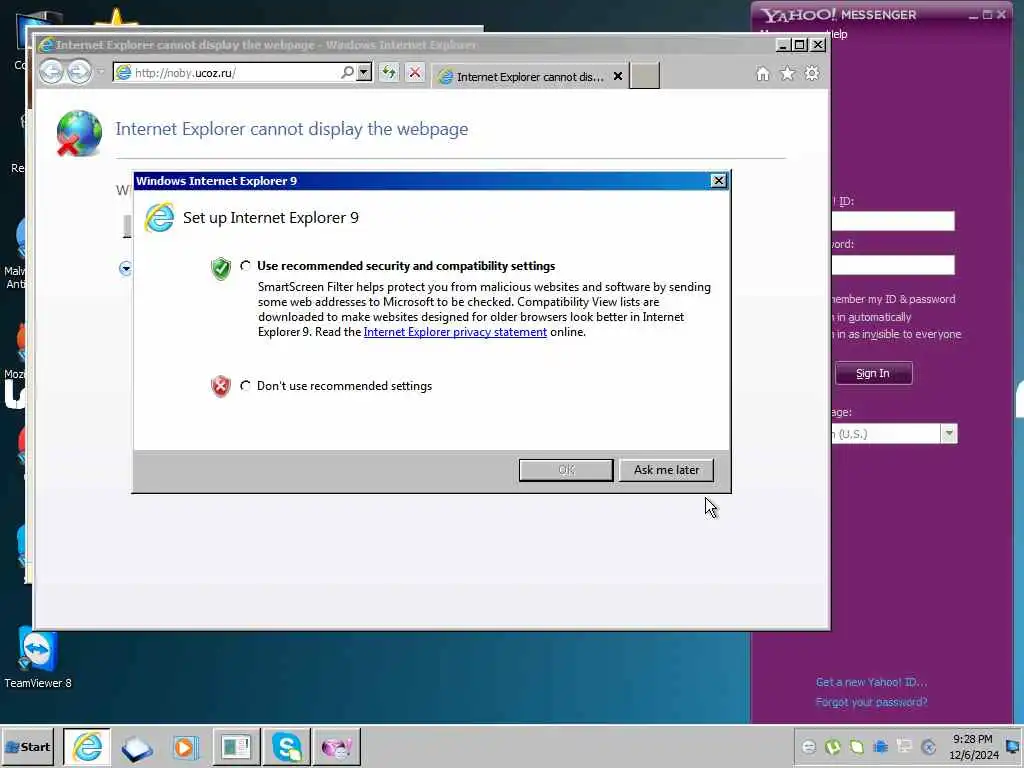
Task: Open the IE Tools gear icon
Action: [812, 74]
